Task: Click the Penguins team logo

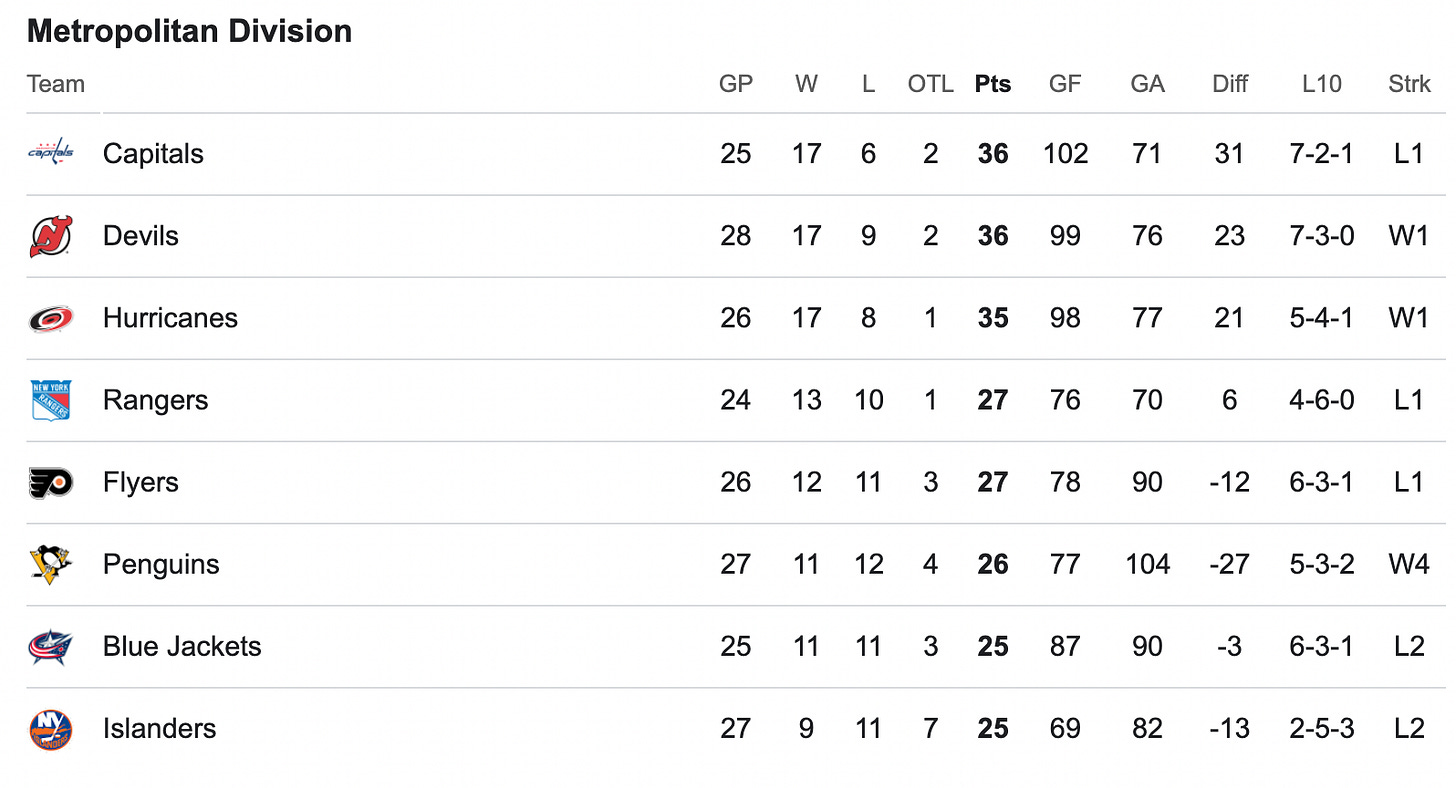Action: 50,564
